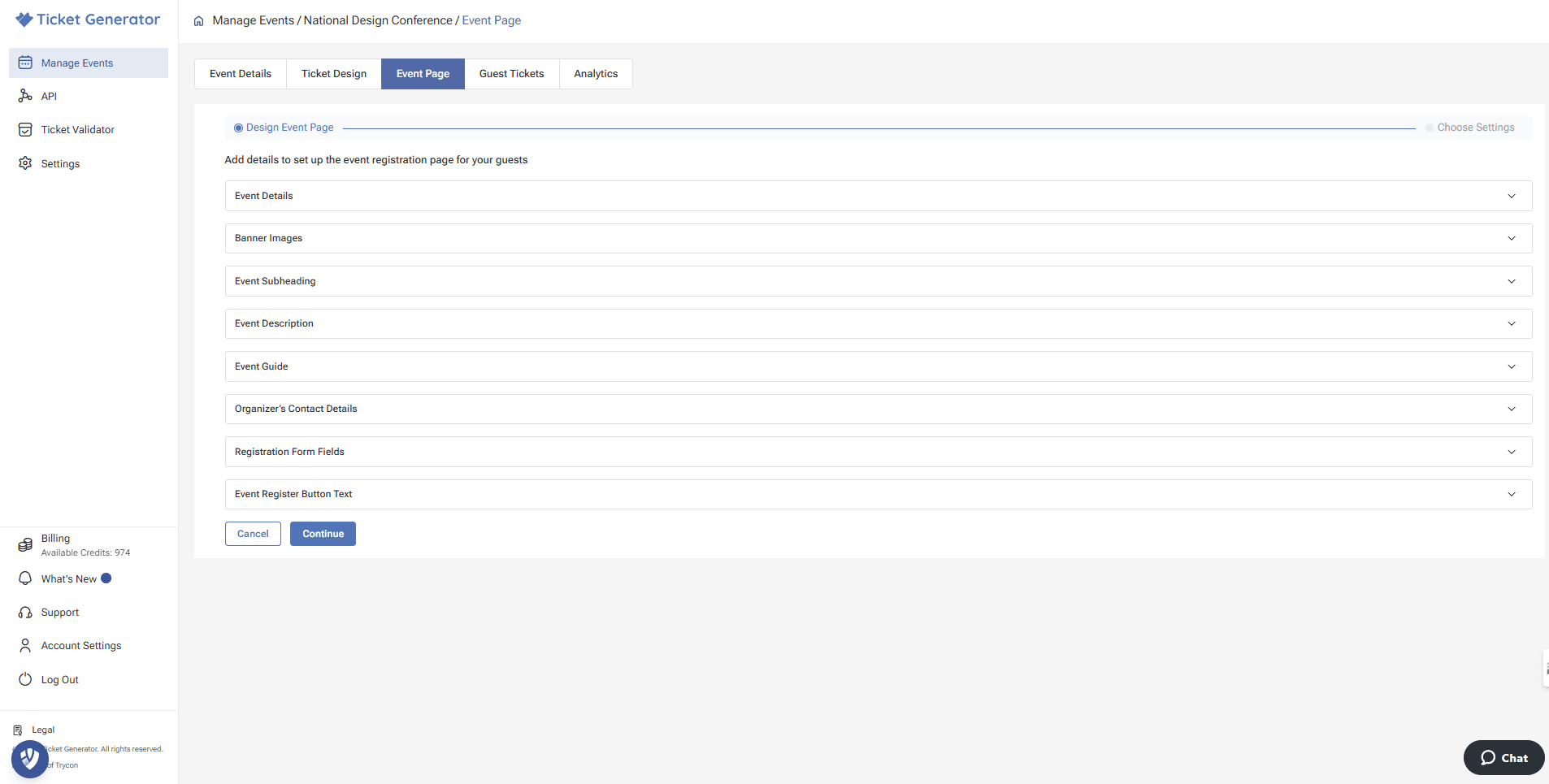The width and height of the screenshot is (1549, 784).
Task: Expand the Event Description section
Action: [879, 324]
